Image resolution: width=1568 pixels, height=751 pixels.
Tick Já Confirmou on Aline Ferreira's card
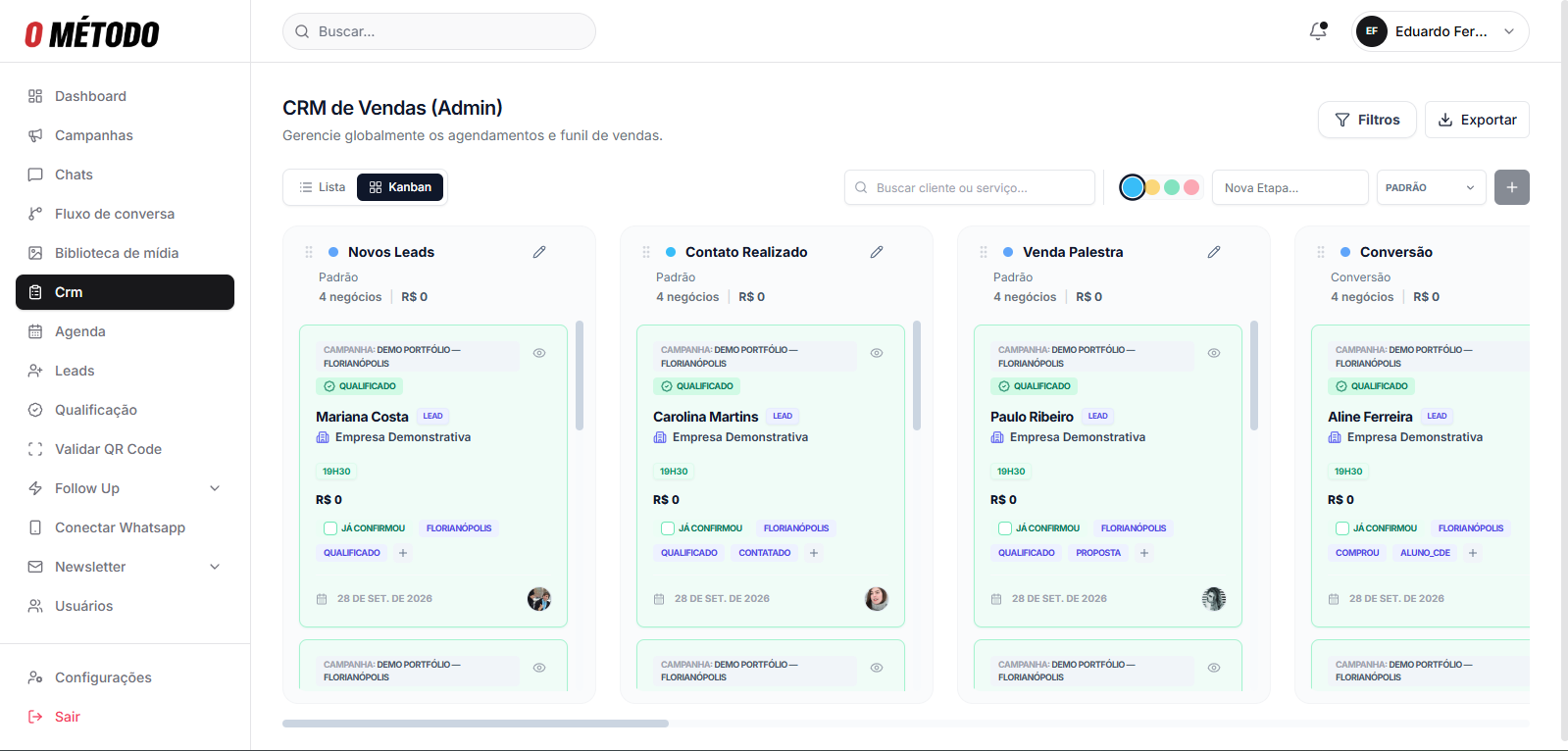1342,528
